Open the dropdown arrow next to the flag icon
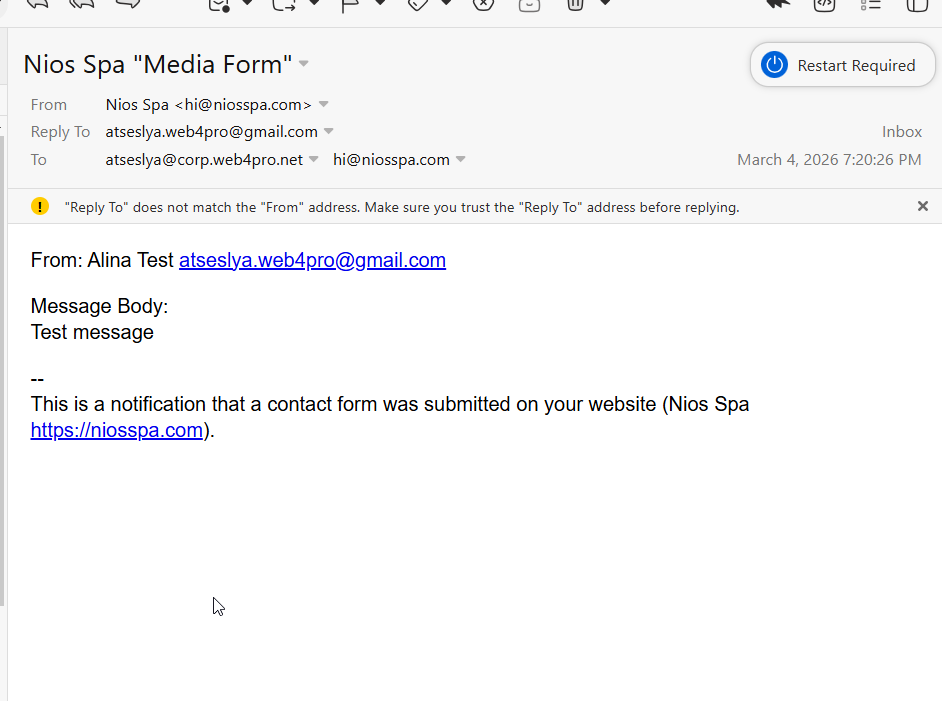 (x=380, y=4)
